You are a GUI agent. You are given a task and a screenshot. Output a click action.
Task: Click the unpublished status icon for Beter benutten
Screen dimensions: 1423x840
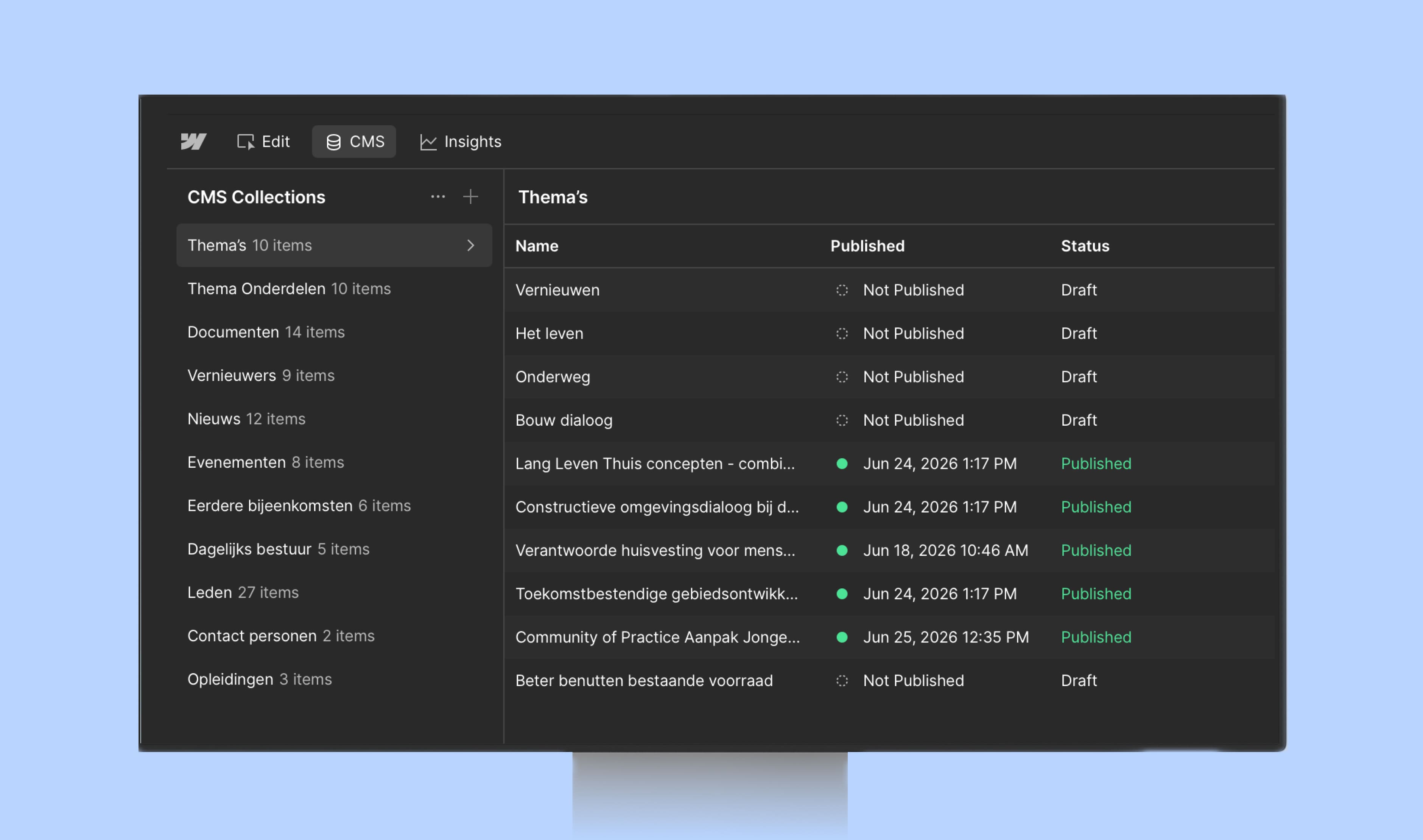pyautogui.click(x=842, y=681)
